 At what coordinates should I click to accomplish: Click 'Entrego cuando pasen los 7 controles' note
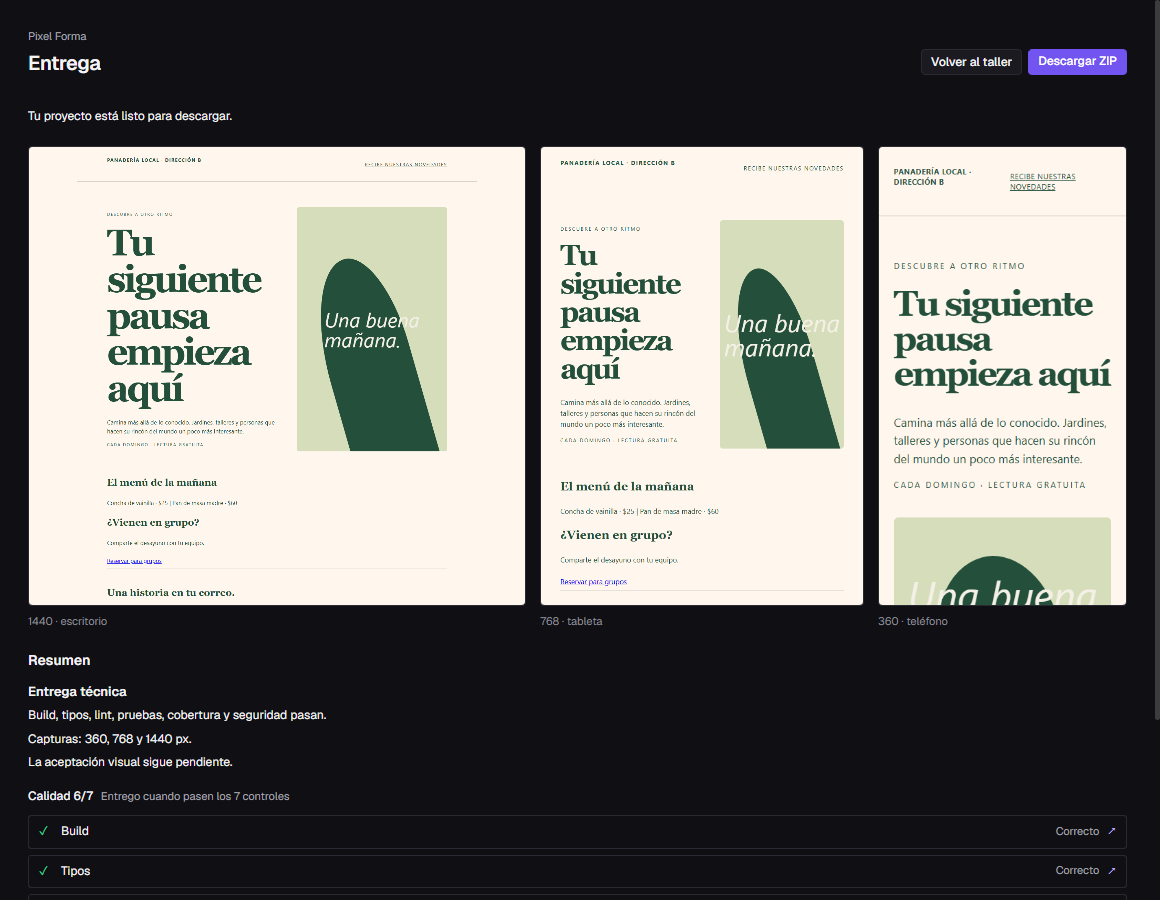tap(195, 796)
